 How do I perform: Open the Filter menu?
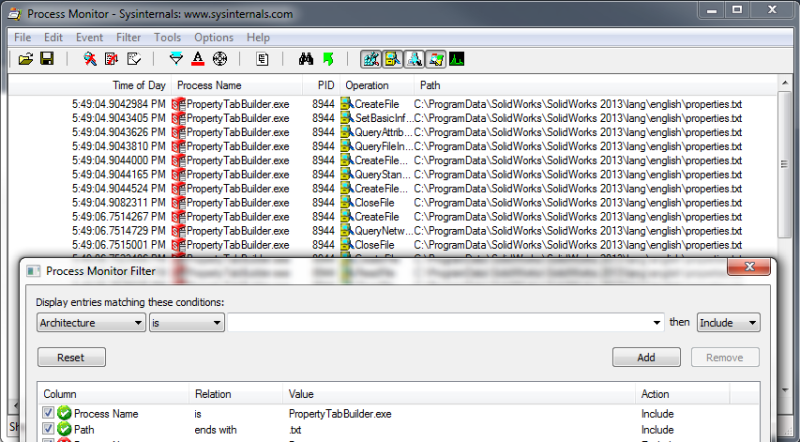(x=129, y=37)
